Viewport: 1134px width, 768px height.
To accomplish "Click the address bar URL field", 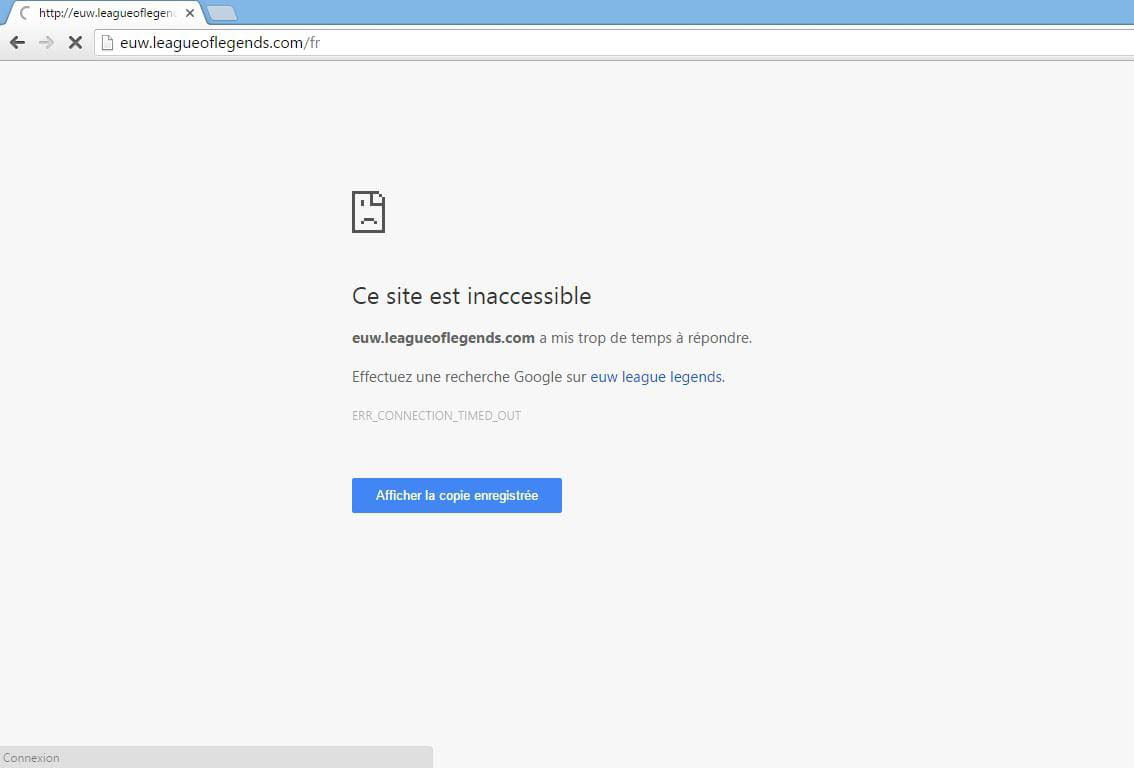I will (x=615, y=43).
